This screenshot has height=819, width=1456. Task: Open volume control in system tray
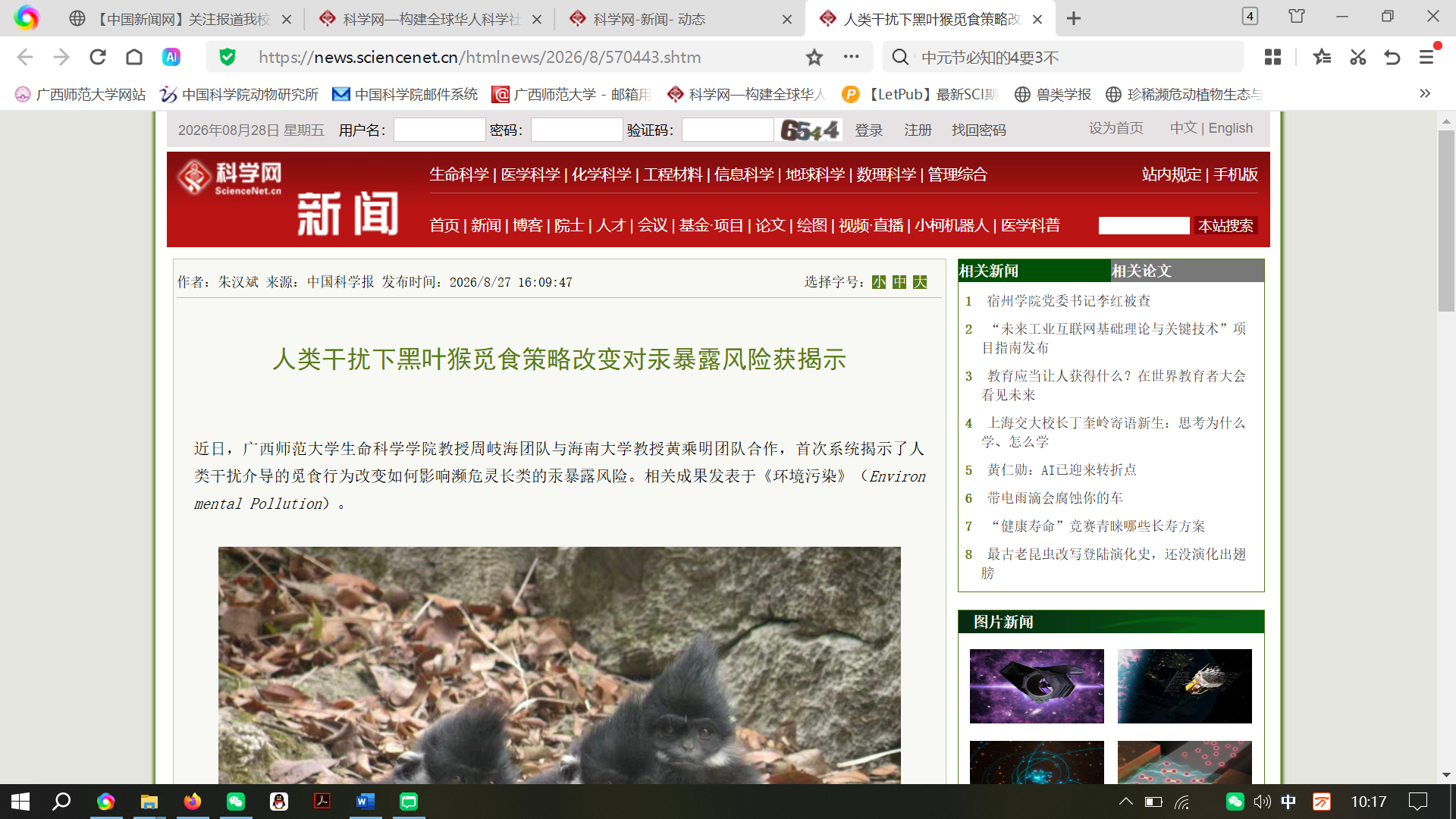point(1261,802)
